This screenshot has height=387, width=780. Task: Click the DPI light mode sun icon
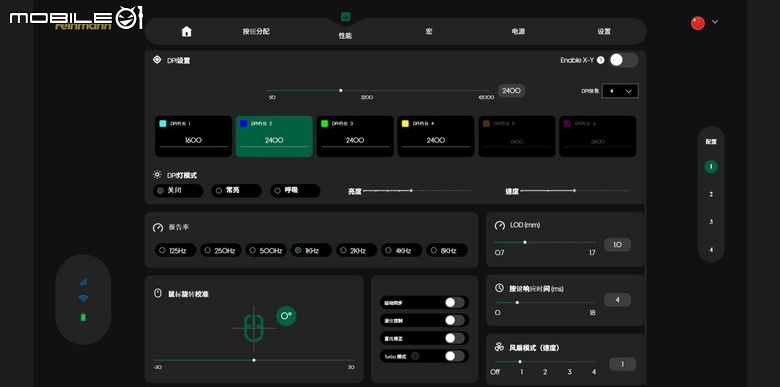157,175
